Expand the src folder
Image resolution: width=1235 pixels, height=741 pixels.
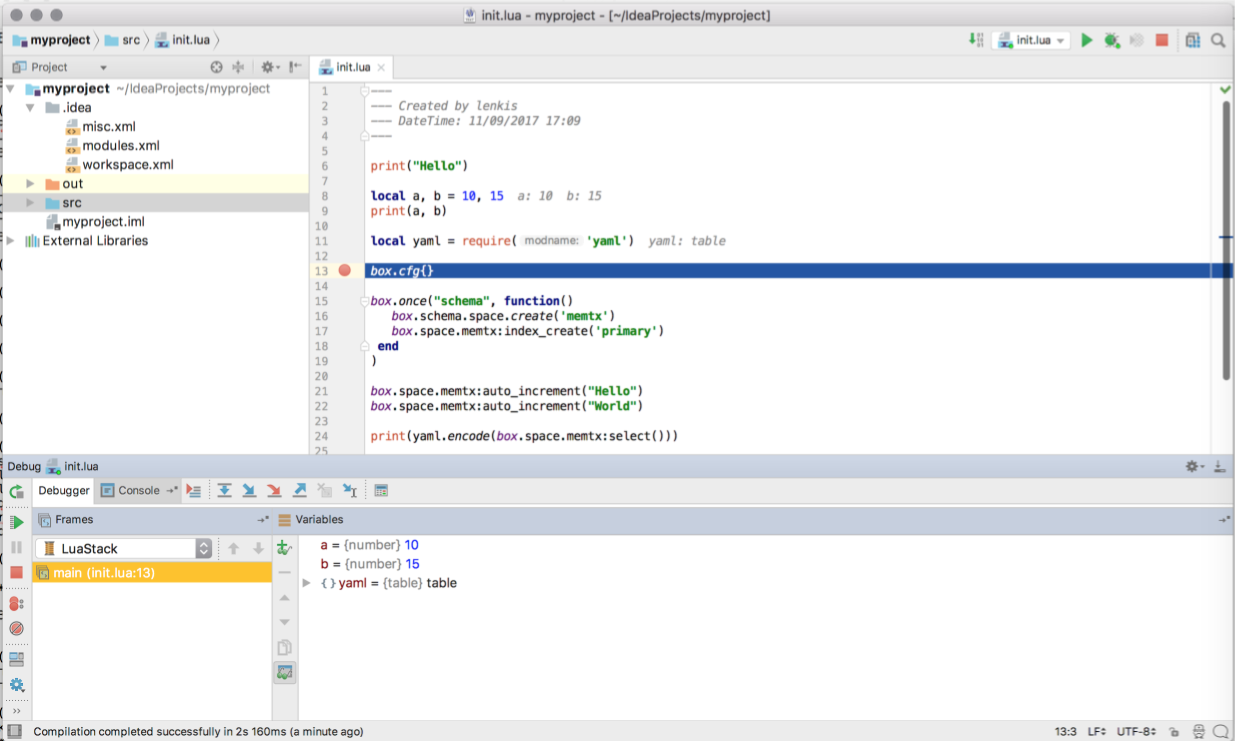tap(30, 203)
